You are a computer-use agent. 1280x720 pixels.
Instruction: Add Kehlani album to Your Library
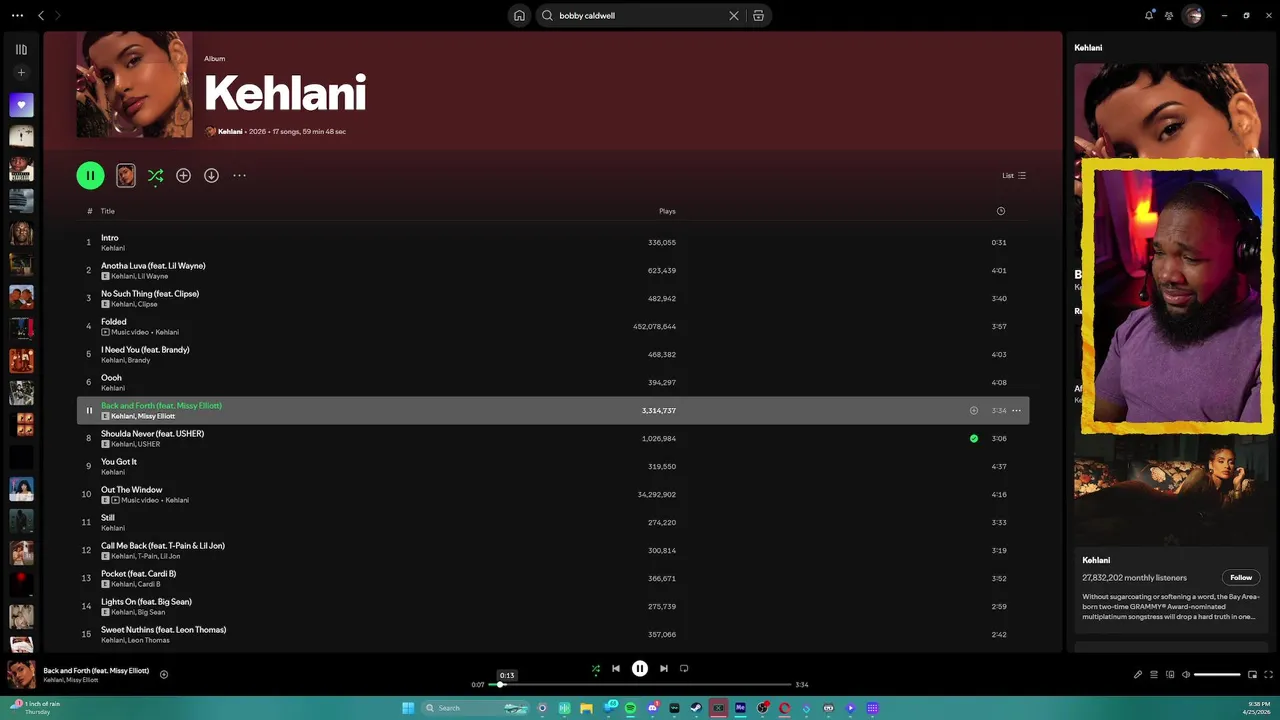183,175
